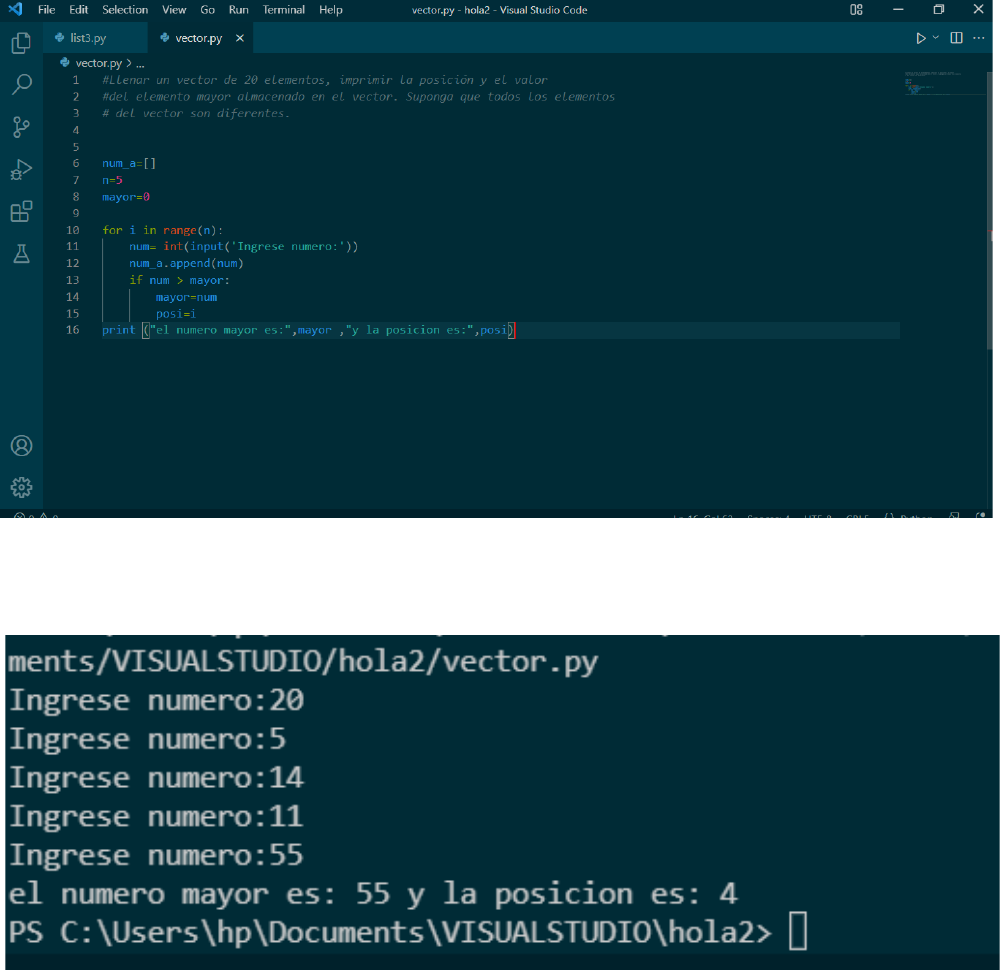Viewport: 1000px width, 970px height.
Task: Open the Terminal menu
Action: (x=284, y=10)
